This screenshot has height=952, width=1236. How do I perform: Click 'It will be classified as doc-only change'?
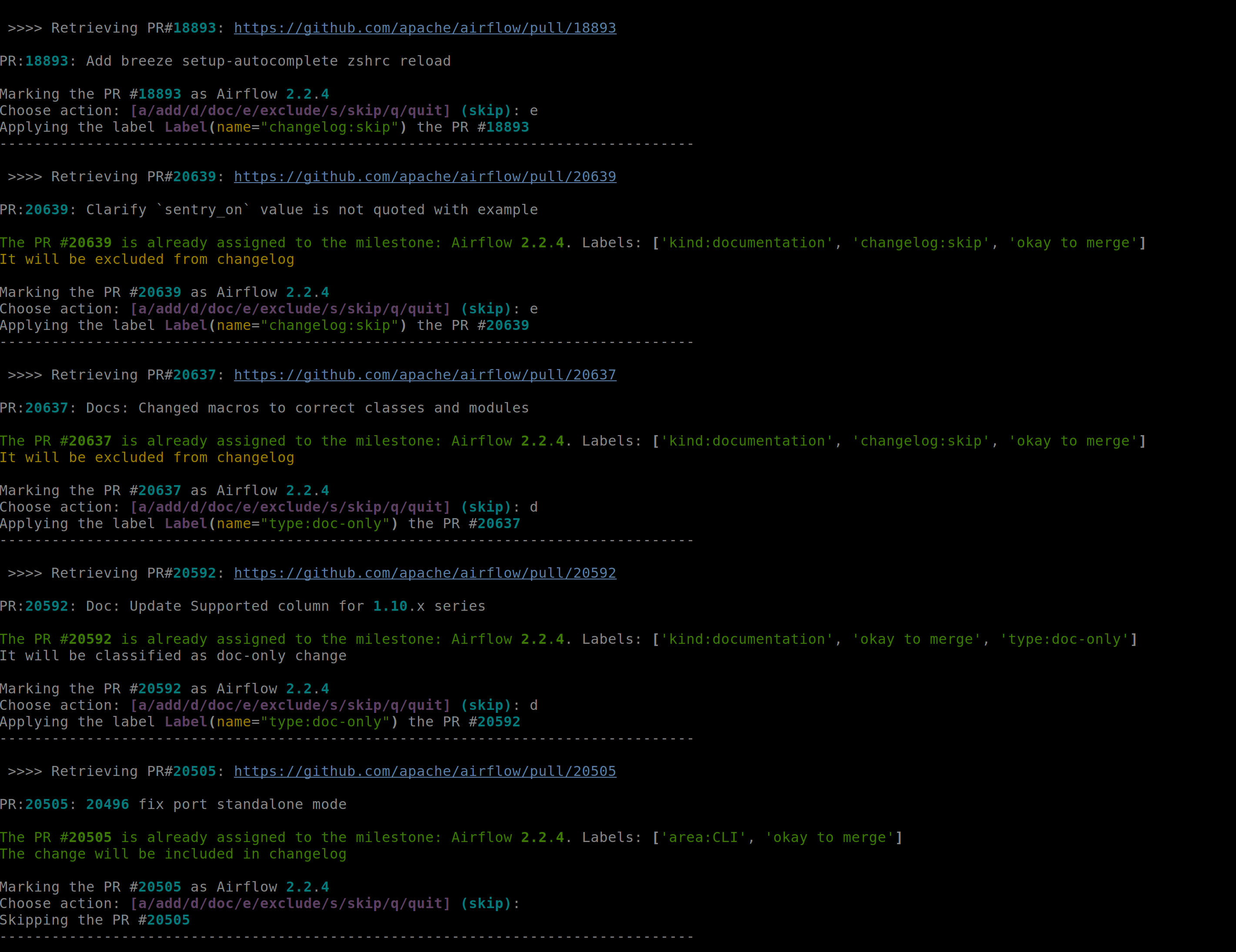coord(173,656)
